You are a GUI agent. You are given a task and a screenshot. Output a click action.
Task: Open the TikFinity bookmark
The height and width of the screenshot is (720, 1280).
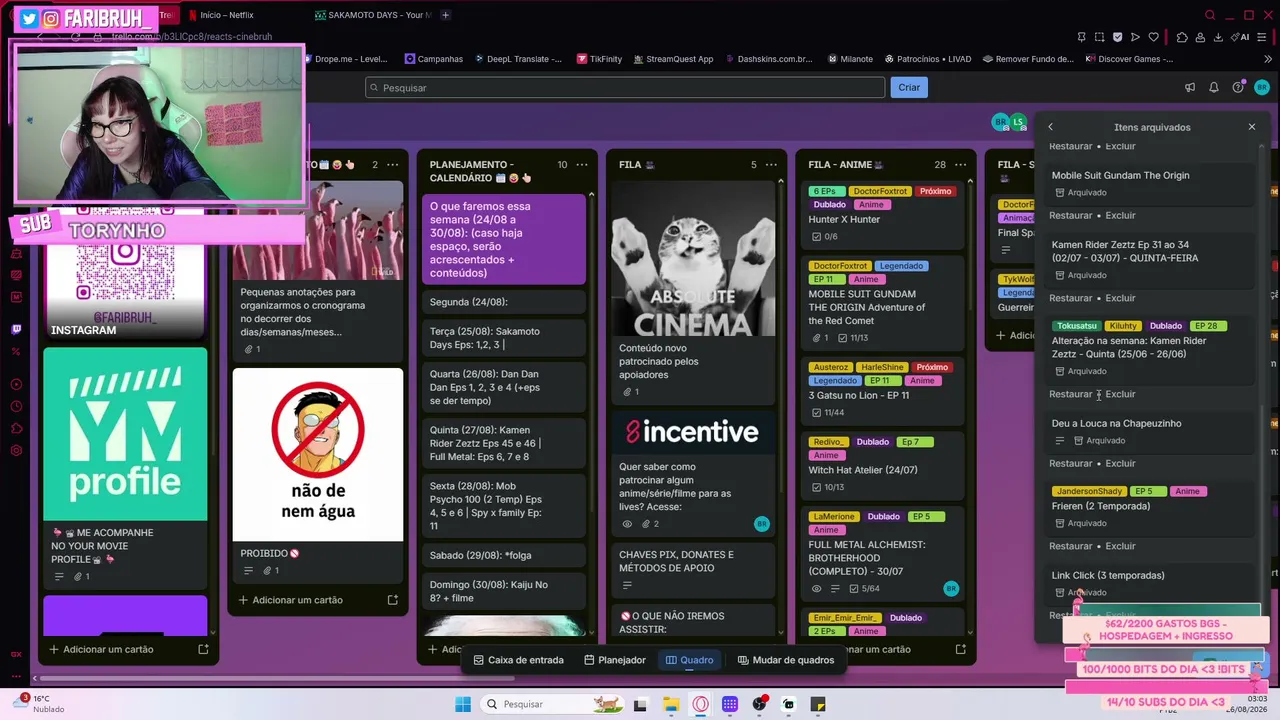tap(599, 59)
